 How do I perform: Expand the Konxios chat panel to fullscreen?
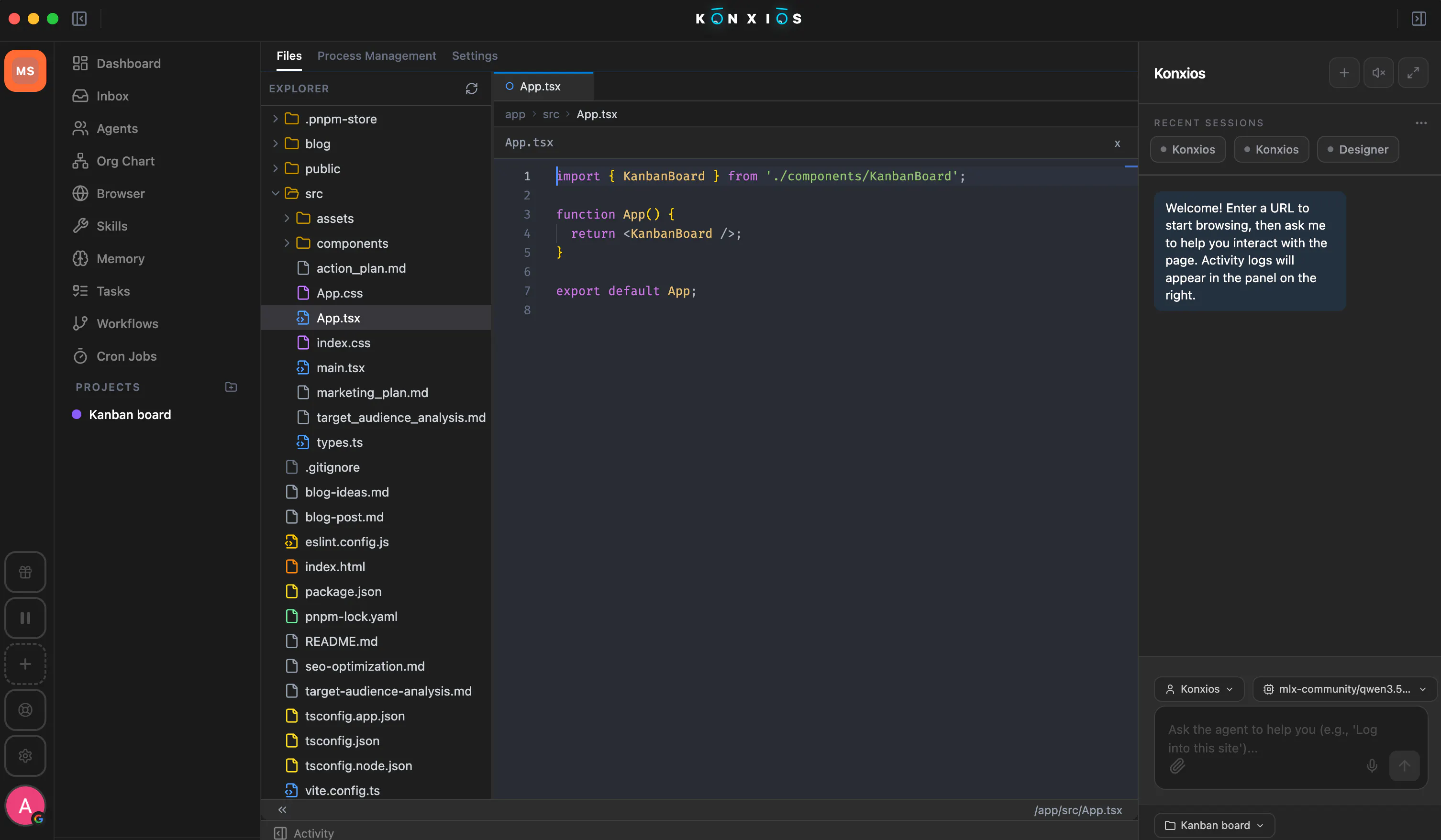[1413, 73]
